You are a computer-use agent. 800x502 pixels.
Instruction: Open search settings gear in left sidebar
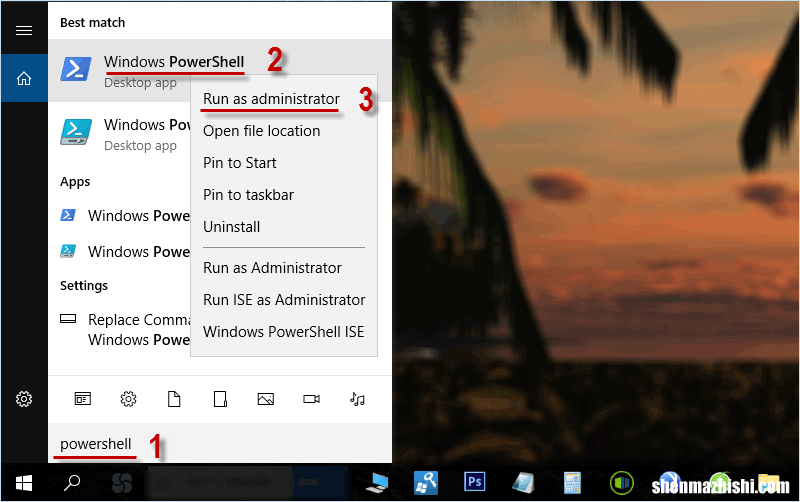pos(24,398)
